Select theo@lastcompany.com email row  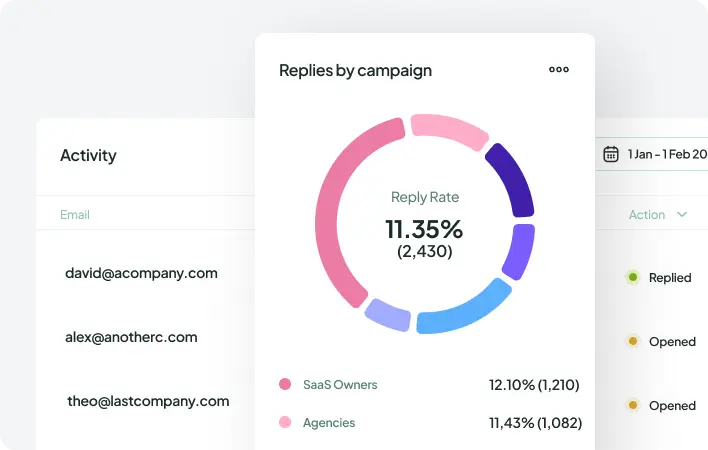[147, 401]
